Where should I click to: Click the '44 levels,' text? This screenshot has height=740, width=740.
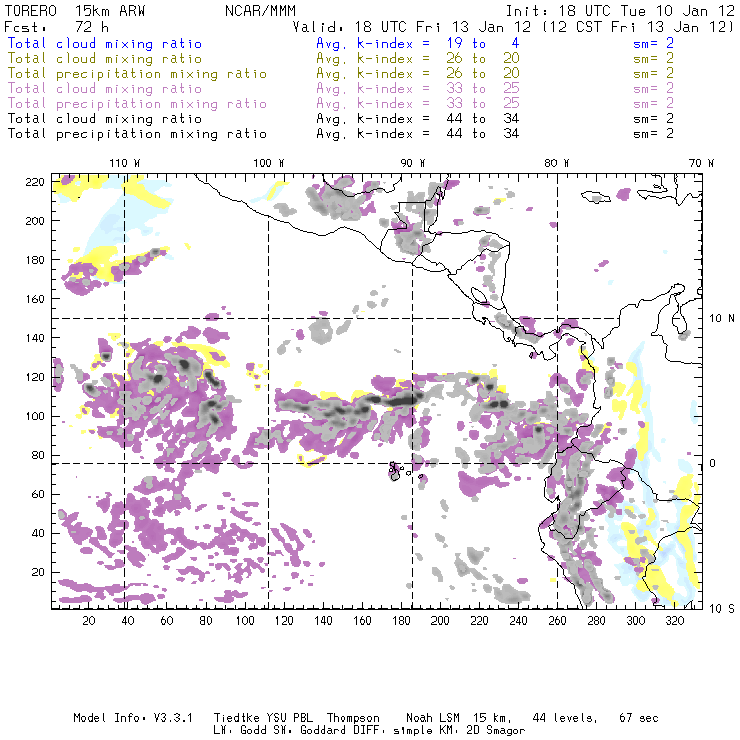(x=565, y=718)
